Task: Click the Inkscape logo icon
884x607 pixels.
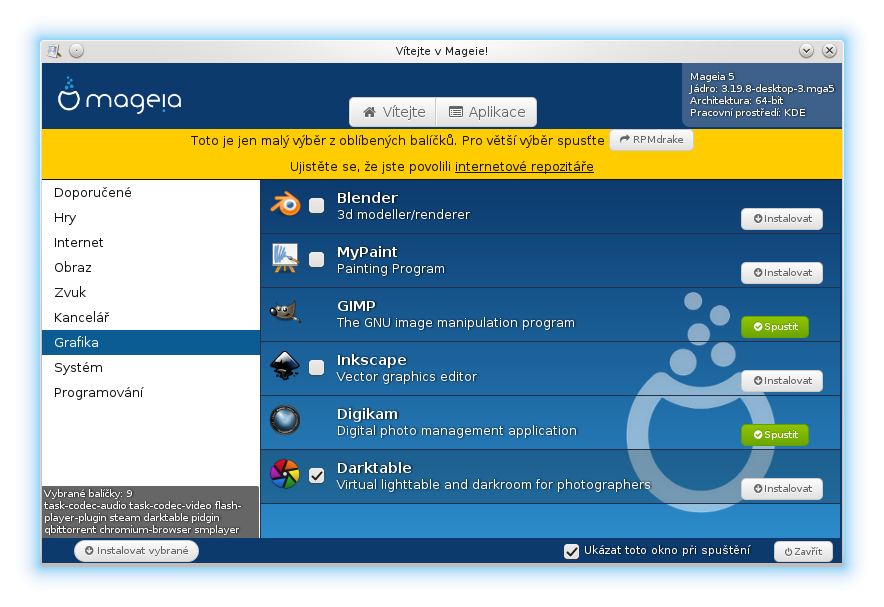Action: coord(285,366)
